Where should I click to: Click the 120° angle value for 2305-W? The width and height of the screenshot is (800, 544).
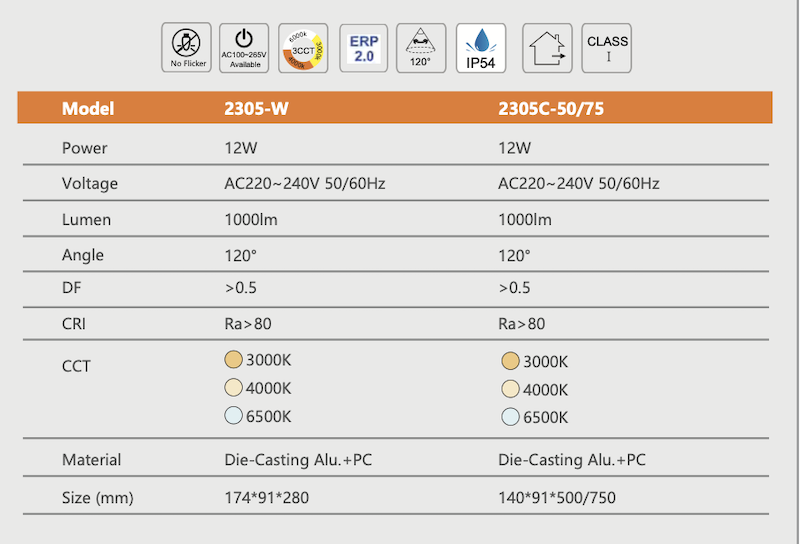[x=240, y=256]
